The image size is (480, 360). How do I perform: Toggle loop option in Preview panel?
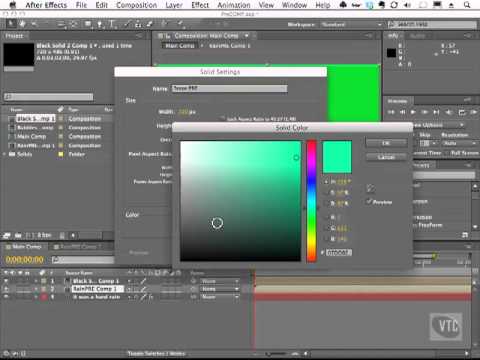point(462,112)
